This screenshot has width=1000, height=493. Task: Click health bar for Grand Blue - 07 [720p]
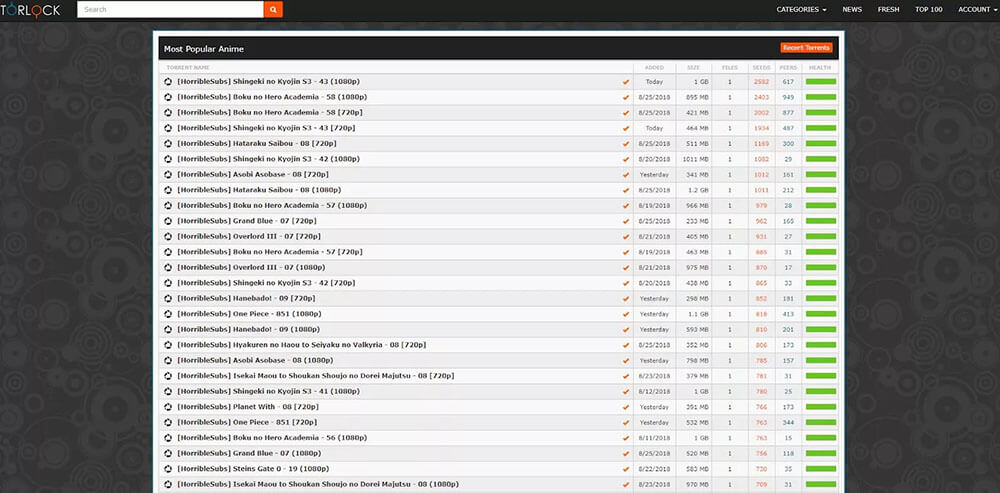(x=820, y=221)
